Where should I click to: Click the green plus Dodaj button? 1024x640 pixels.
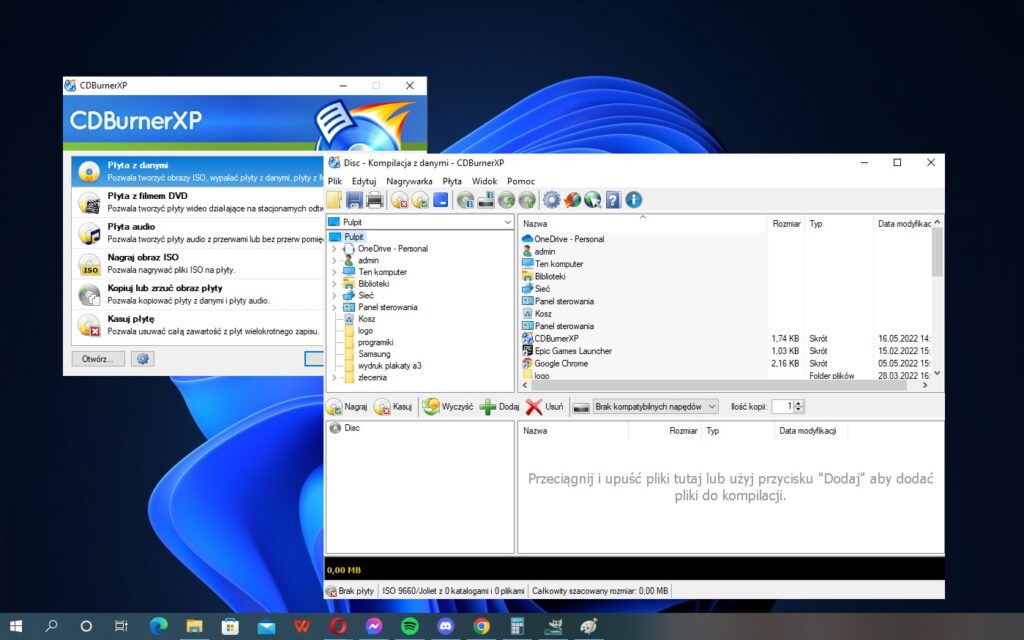[x=500, y=407]
